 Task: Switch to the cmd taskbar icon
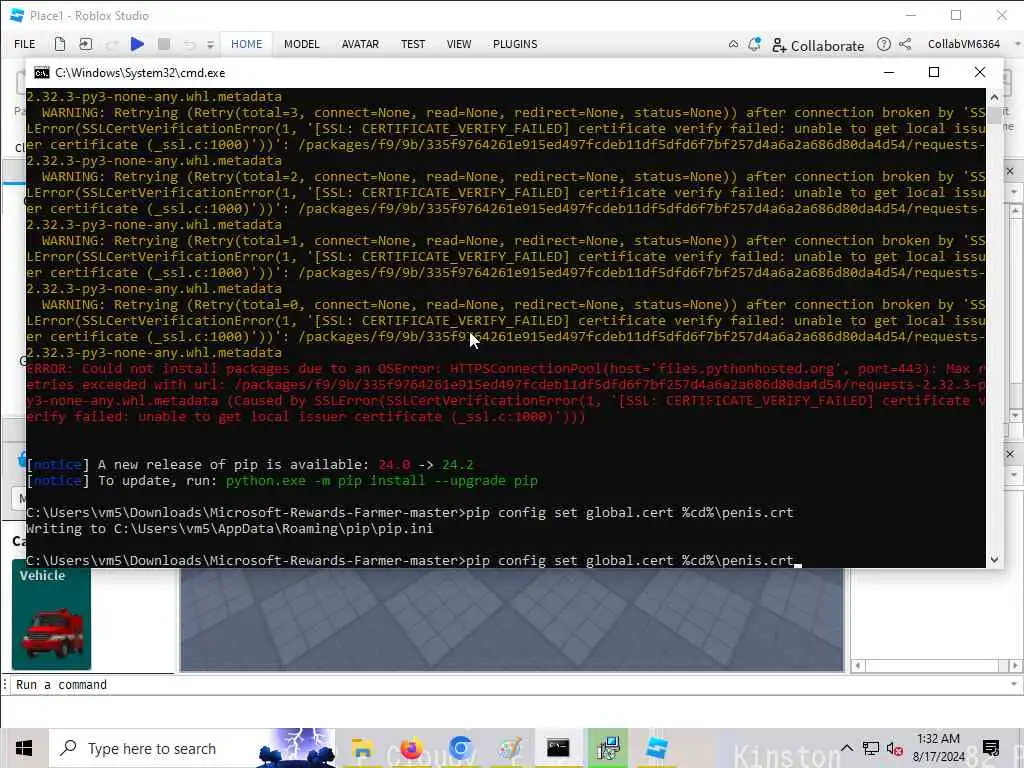pos(558,748)
